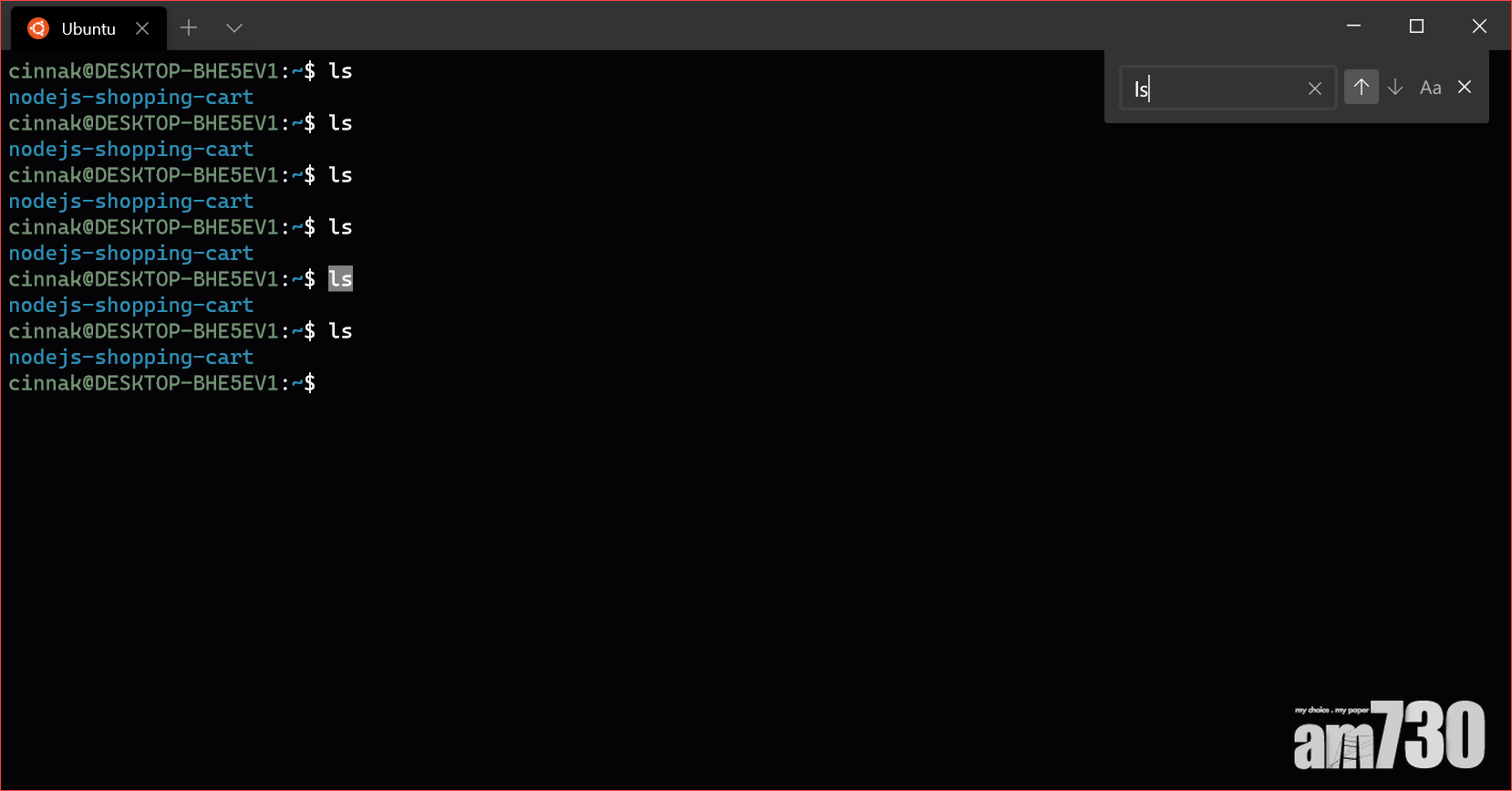Select the Ubuntu tab
Image resolution: width=1512 pixels, height=791 pixels.
[x=88, y=28]
